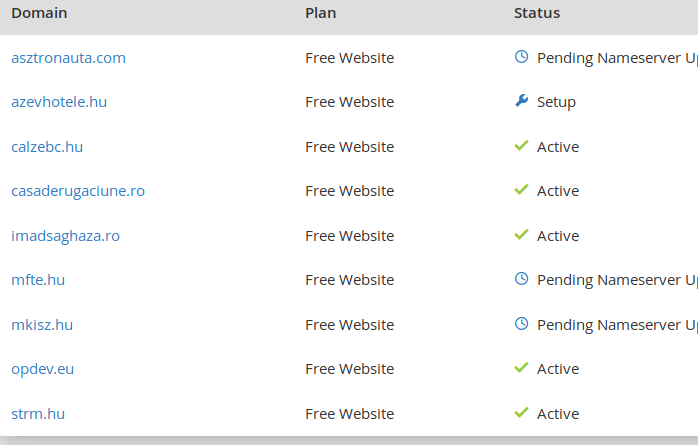Click the pending clock icon for mkisz.hu

point(521,324)
